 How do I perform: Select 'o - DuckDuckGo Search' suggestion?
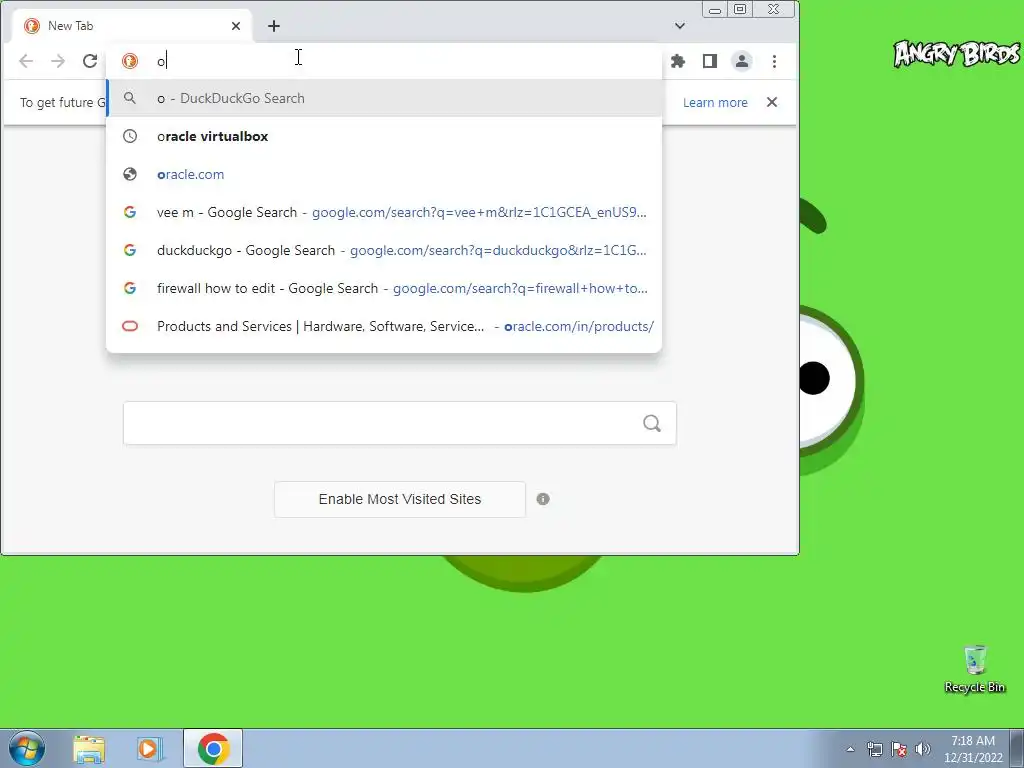point(384,99)
